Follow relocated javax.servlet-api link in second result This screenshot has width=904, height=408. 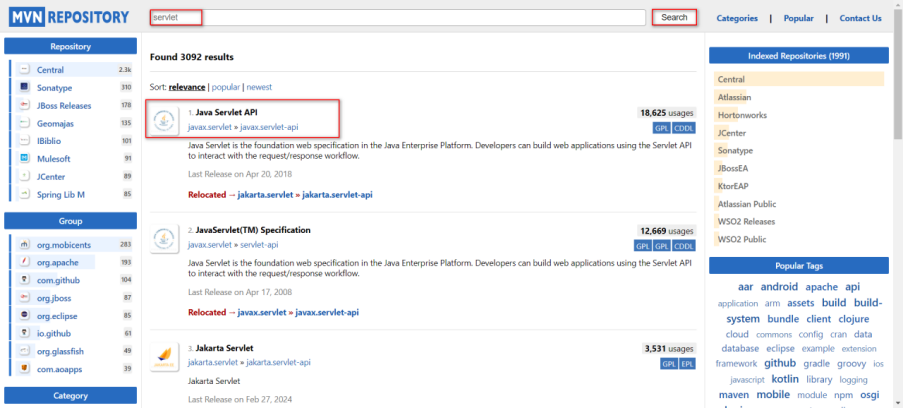pyautogui.click(x=327, y=312)
